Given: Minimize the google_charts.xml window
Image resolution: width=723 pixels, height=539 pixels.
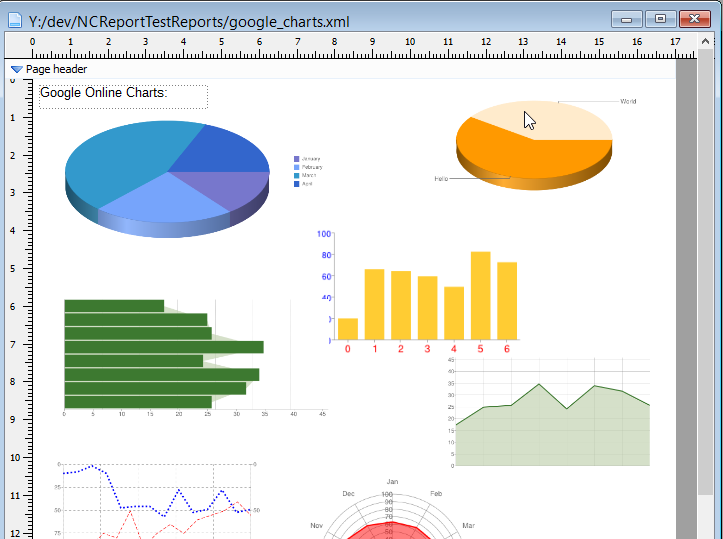Looking at the screenshot, I should [626, 19].
